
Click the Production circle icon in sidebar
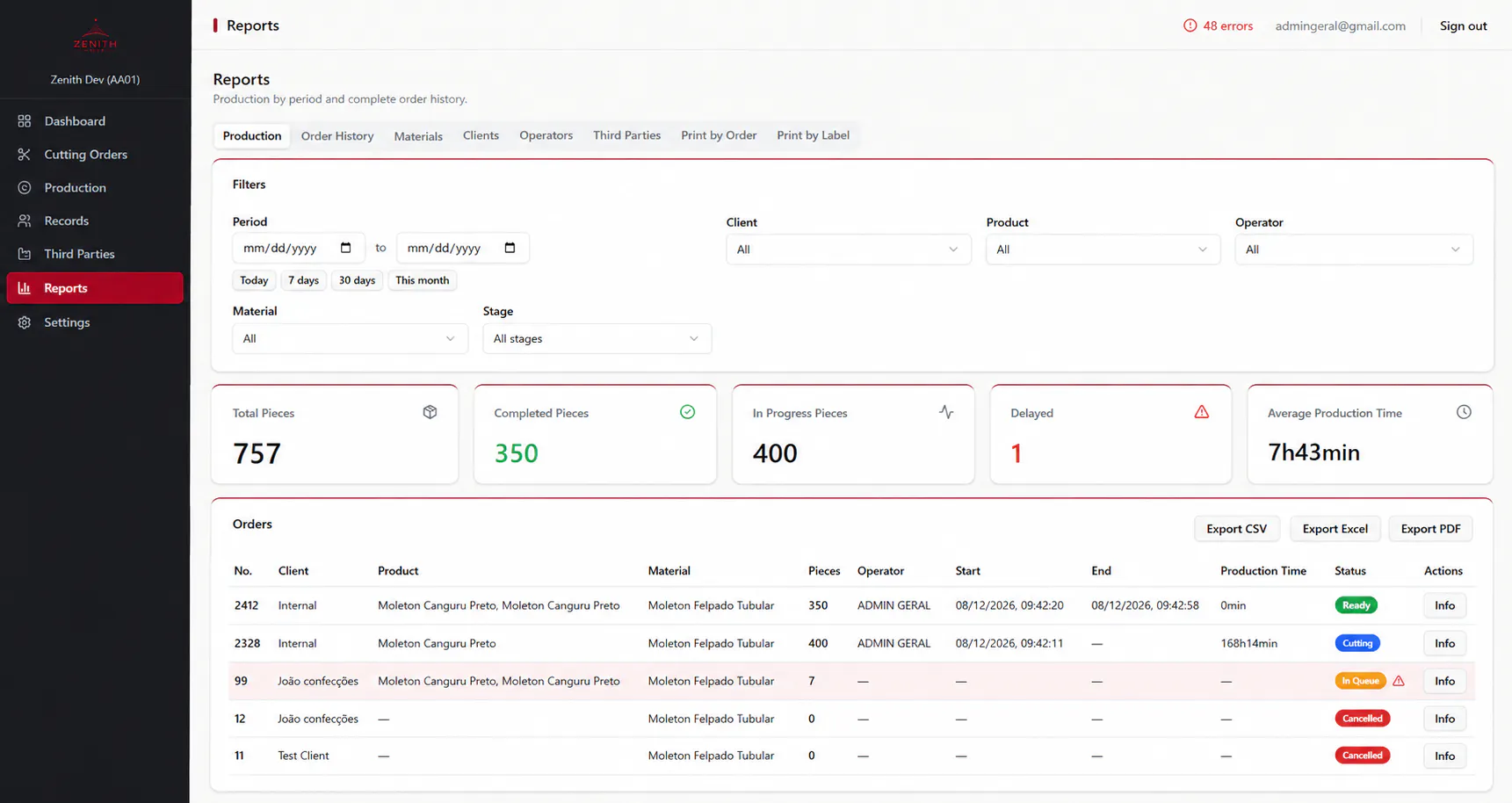(x=25, y=188)
